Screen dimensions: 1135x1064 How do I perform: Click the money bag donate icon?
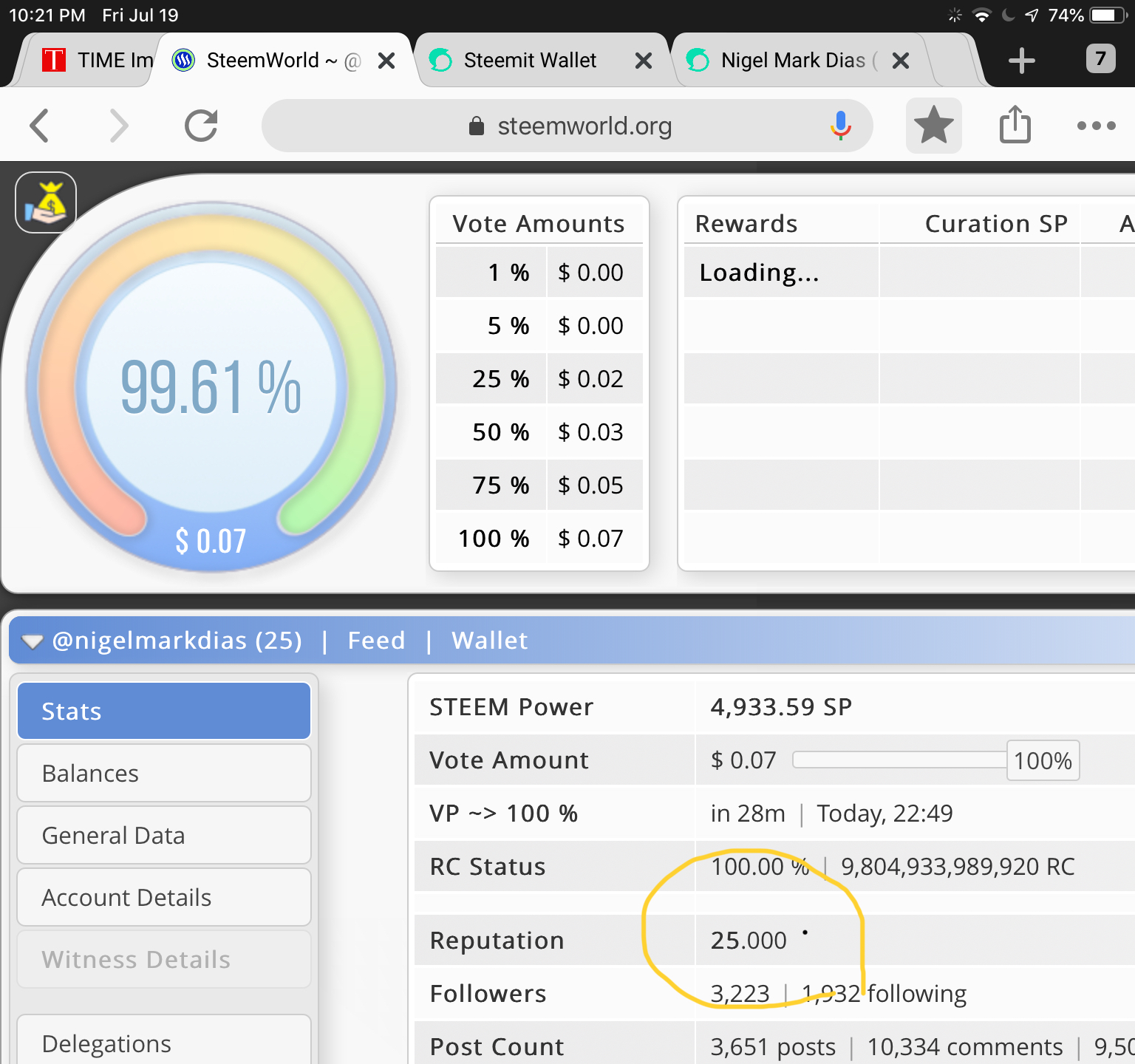(46, 202)
